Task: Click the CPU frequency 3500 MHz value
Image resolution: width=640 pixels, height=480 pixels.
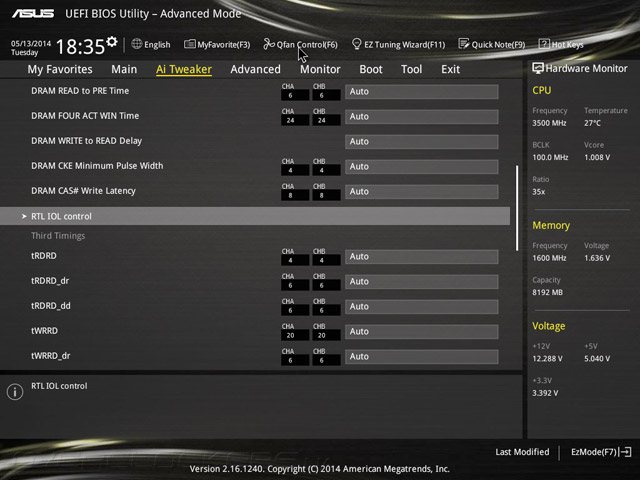Action: pos(549,123)
